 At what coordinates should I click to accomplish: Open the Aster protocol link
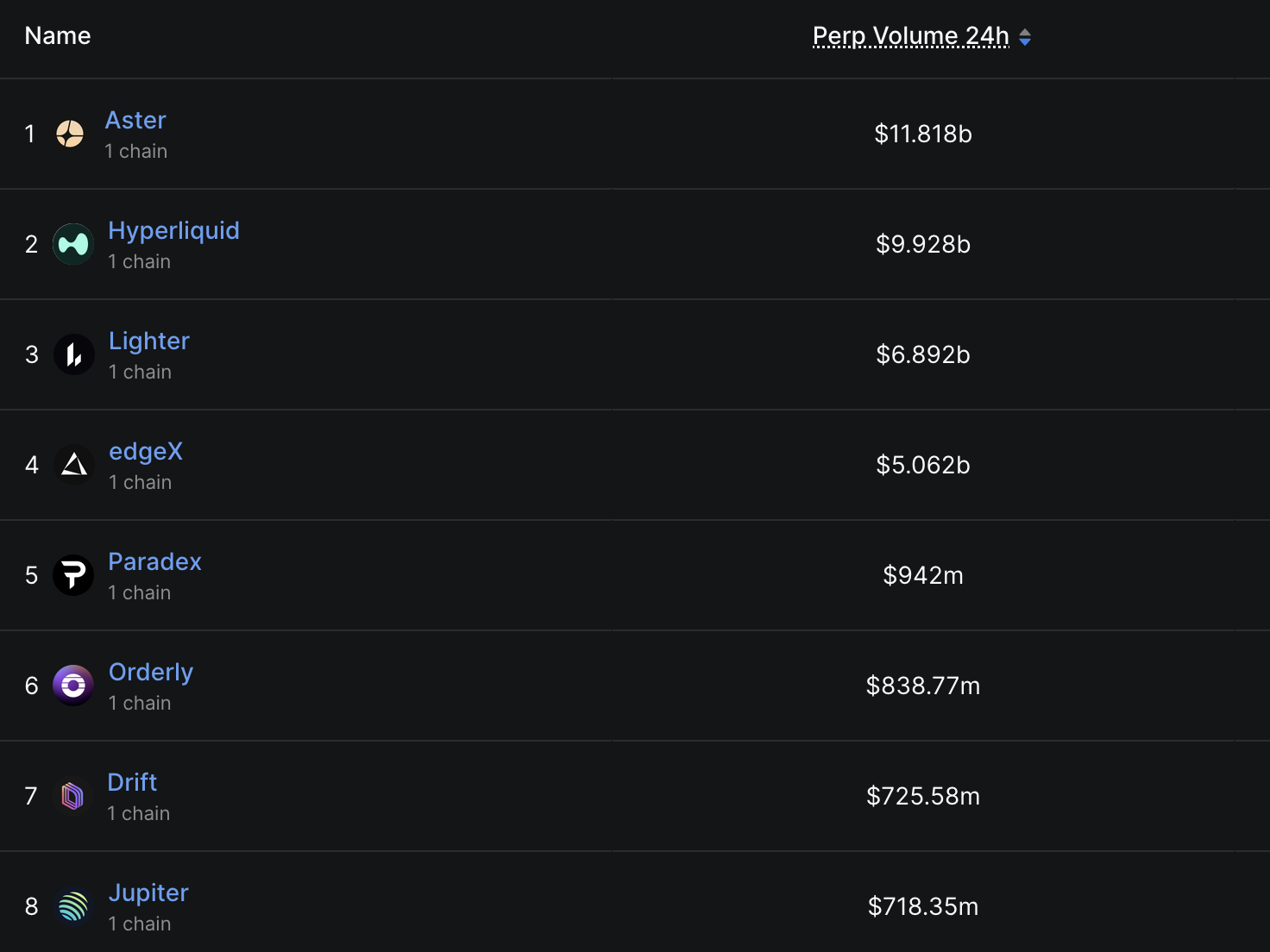[135, 120]
